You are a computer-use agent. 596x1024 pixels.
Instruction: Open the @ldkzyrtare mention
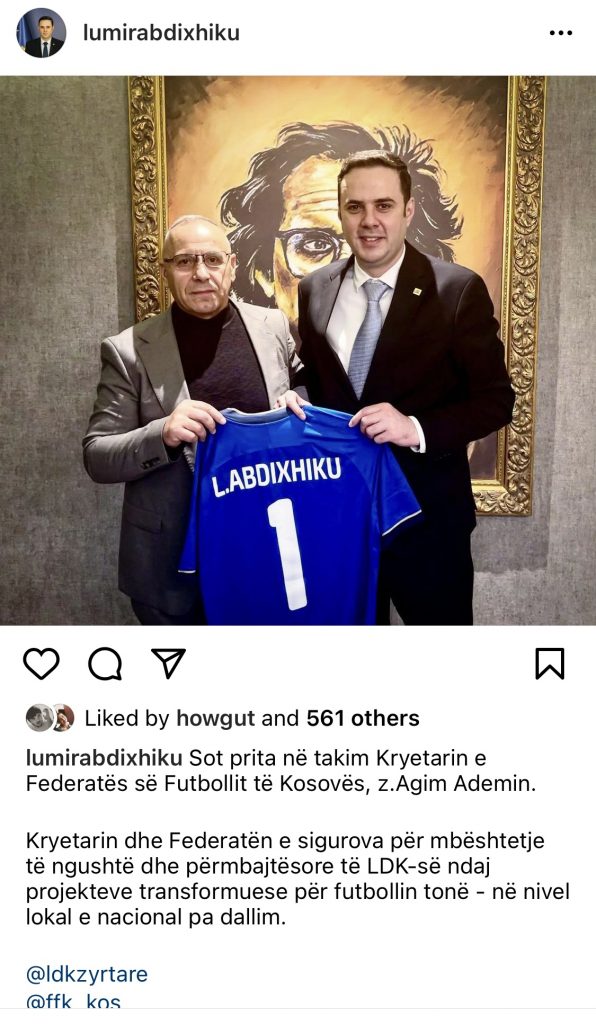(87, 974)
